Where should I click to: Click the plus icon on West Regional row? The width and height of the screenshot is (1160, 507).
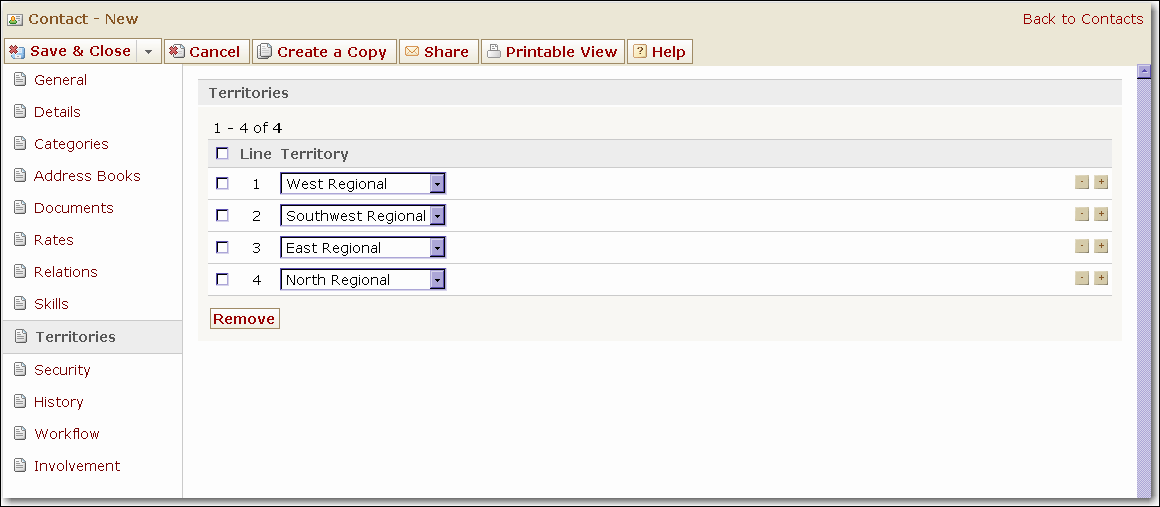(1101, 182)
